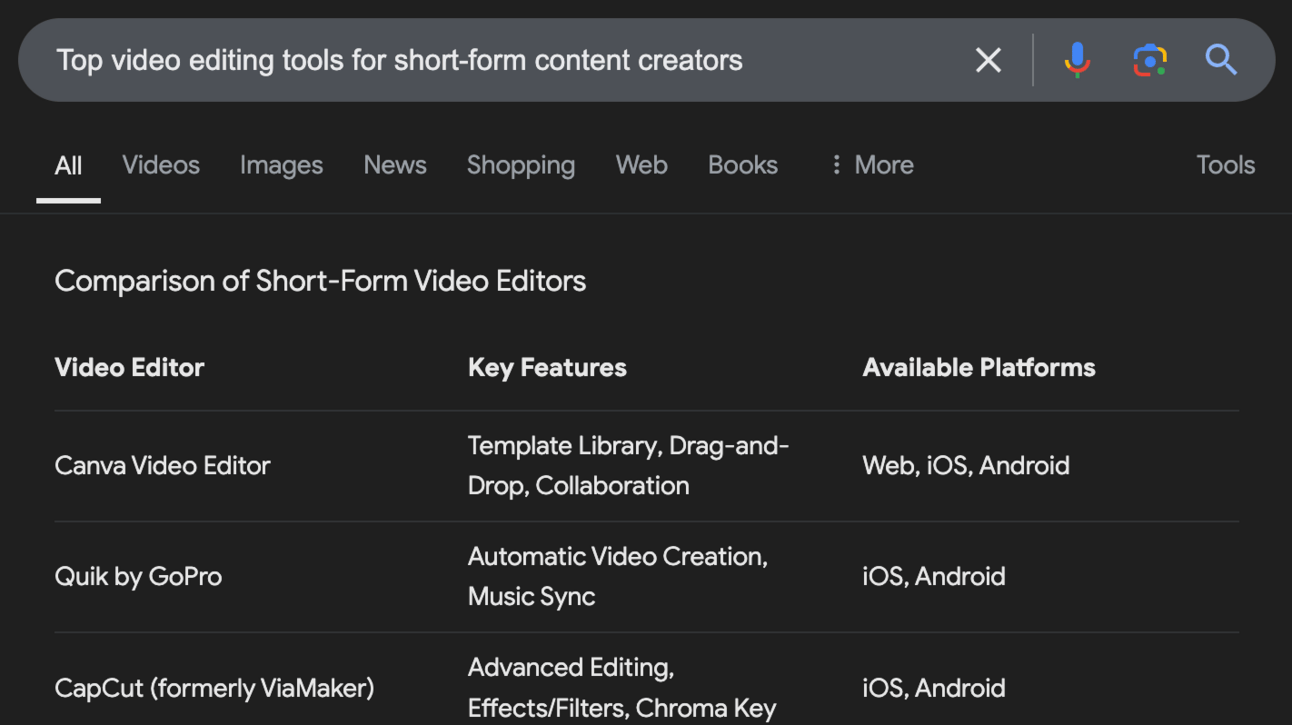Submit search with magnifying glass icon
Viewport: 1292px width, 725px height.
tap(1221, 60)
